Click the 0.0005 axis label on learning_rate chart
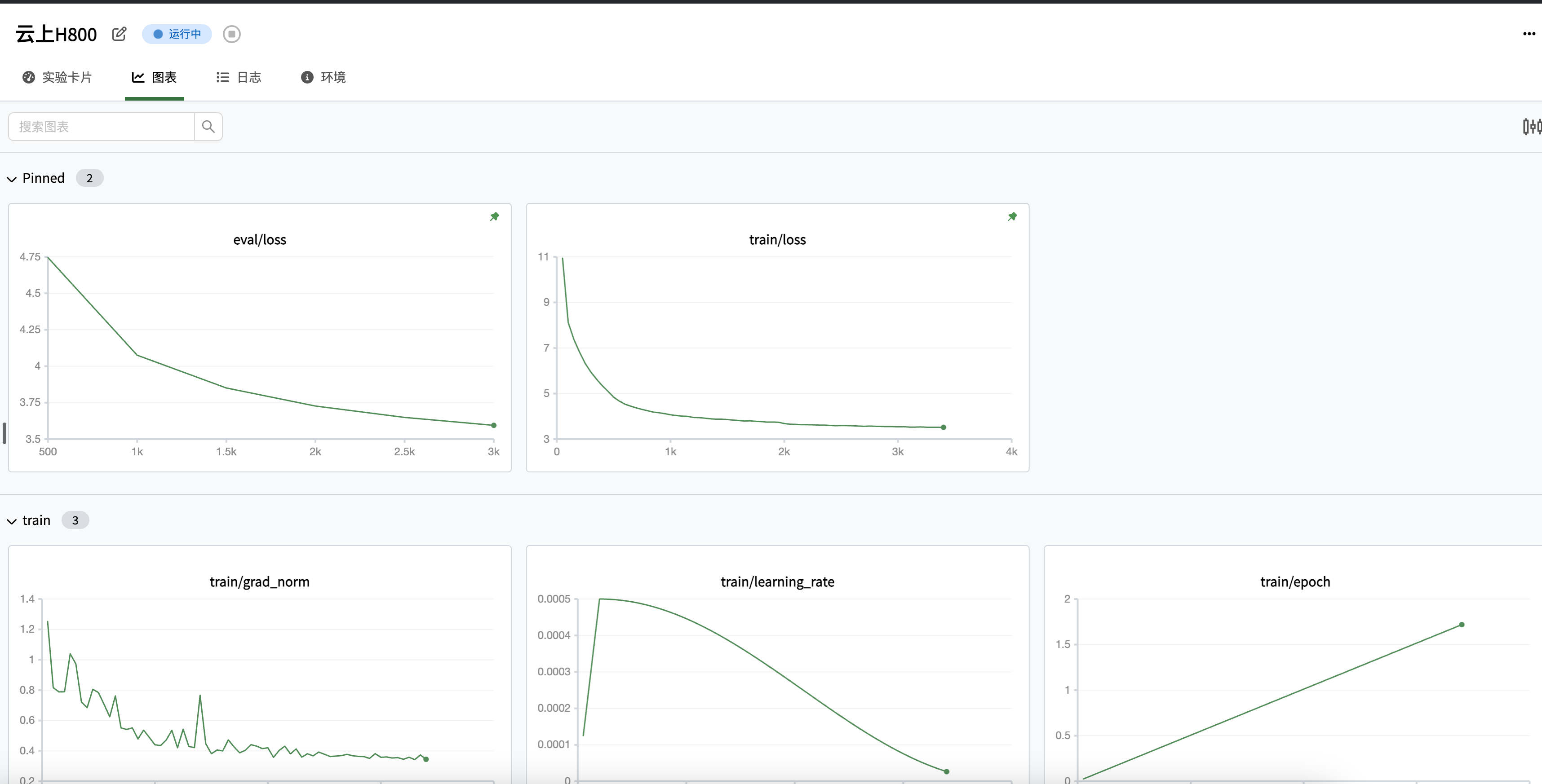1542x784 pixels. pyautogui.click(x=554, y=599)
